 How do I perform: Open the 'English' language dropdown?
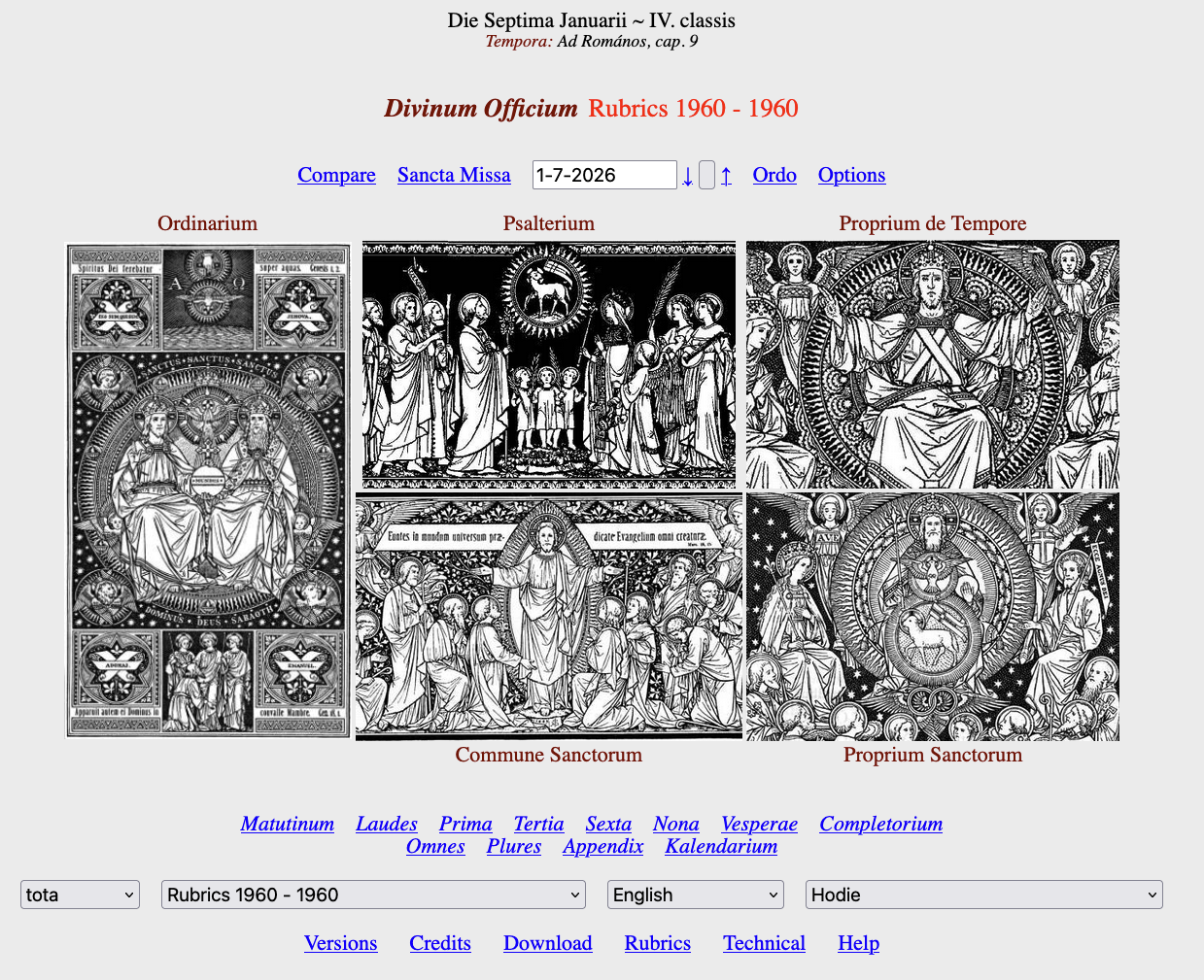coord(695,895)
